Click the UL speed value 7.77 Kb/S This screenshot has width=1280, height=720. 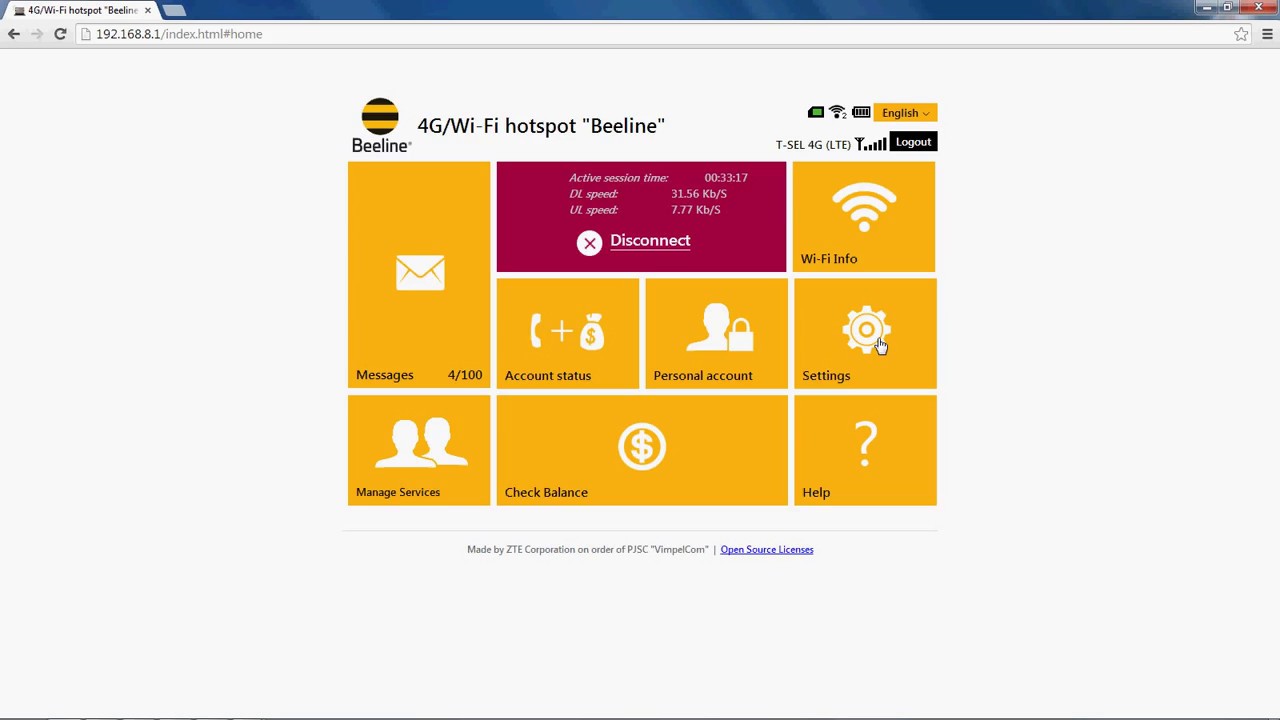click(696, 210)
